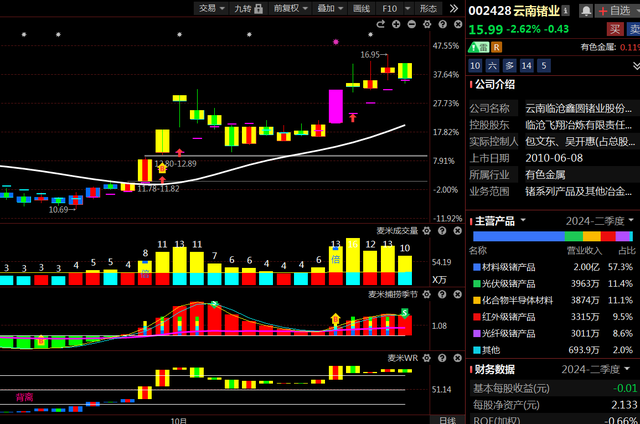Close the main chart indicator panel
The image size is (640, 424).
(458, 24)
